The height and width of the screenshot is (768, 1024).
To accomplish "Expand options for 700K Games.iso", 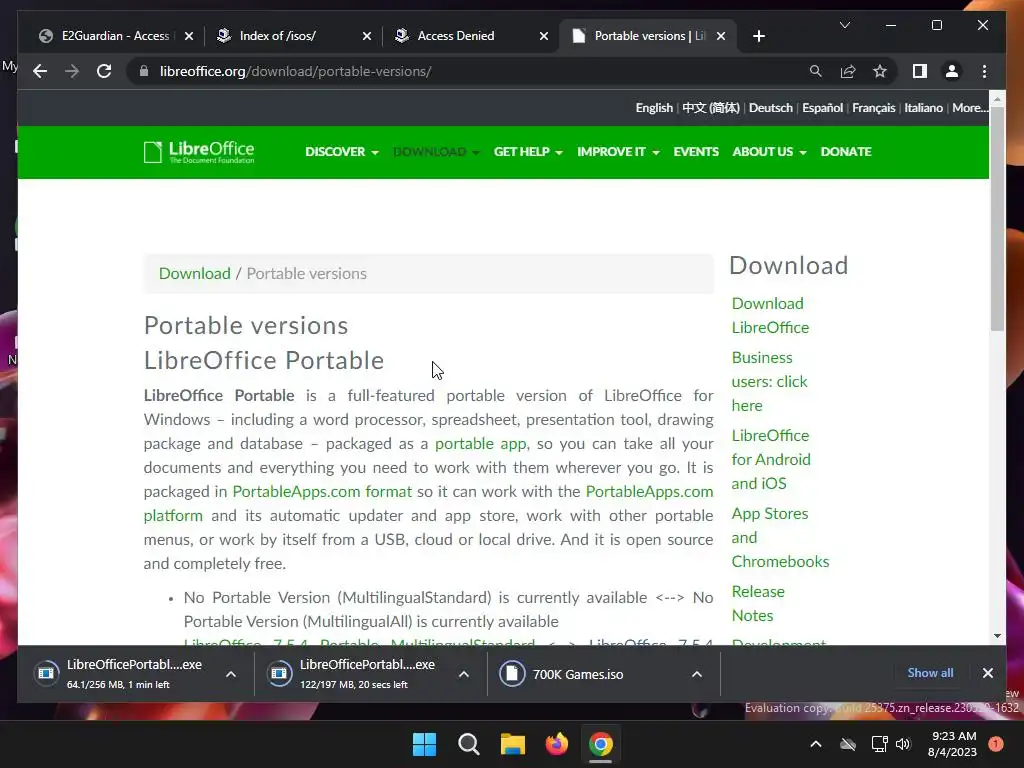I will click(x=697, y=674).
